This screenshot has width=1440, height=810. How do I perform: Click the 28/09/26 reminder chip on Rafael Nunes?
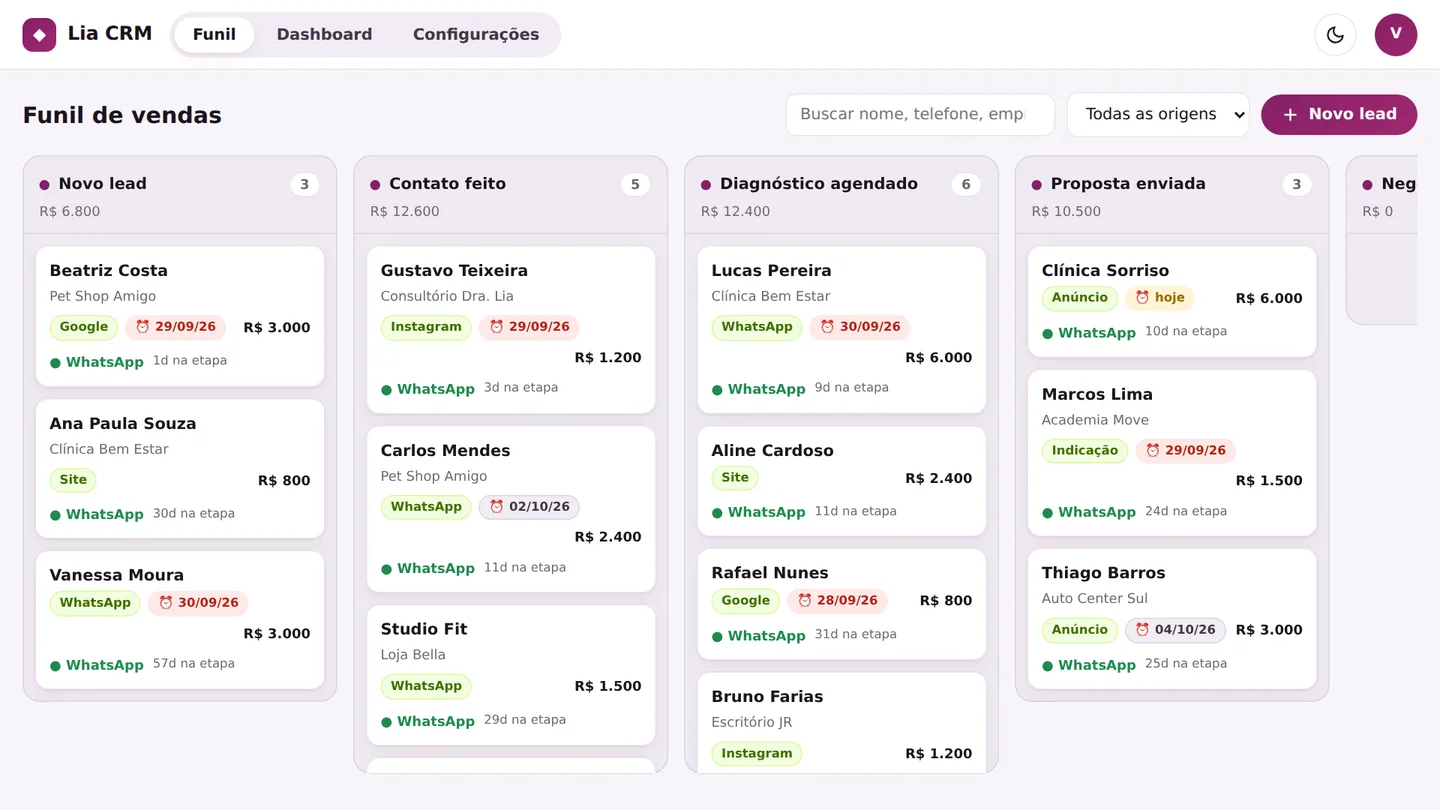pos(837,601)
